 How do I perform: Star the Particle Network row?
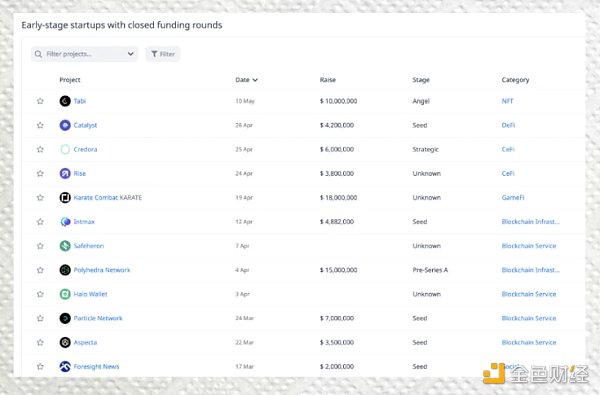tap(40, 318)
